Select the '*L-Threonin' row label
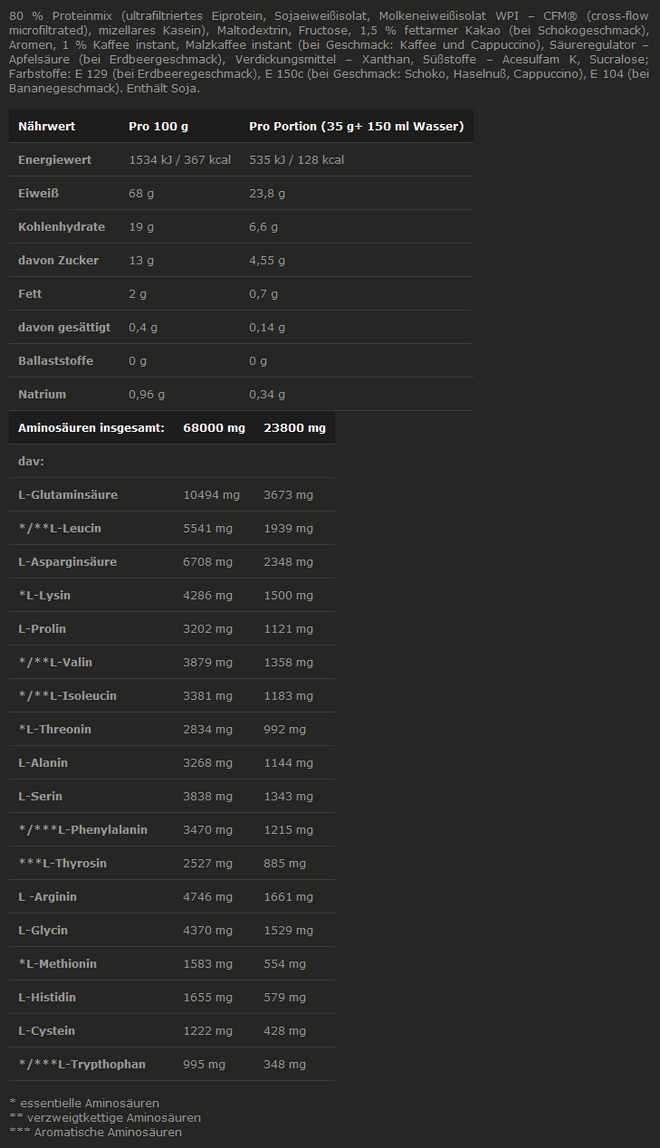The image size is (660, 1148). coord(55,729)
